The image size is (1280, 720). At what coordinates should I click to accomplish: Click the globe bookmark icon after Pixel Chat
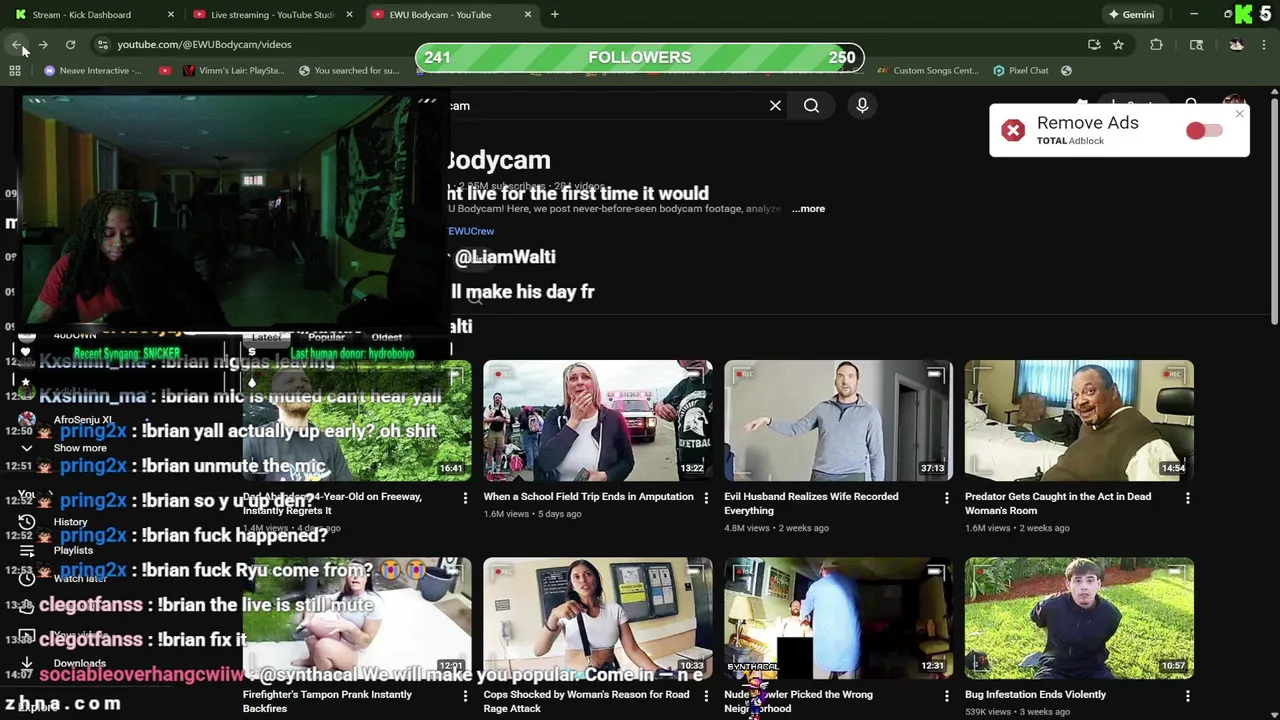[x=1066, y=70]
